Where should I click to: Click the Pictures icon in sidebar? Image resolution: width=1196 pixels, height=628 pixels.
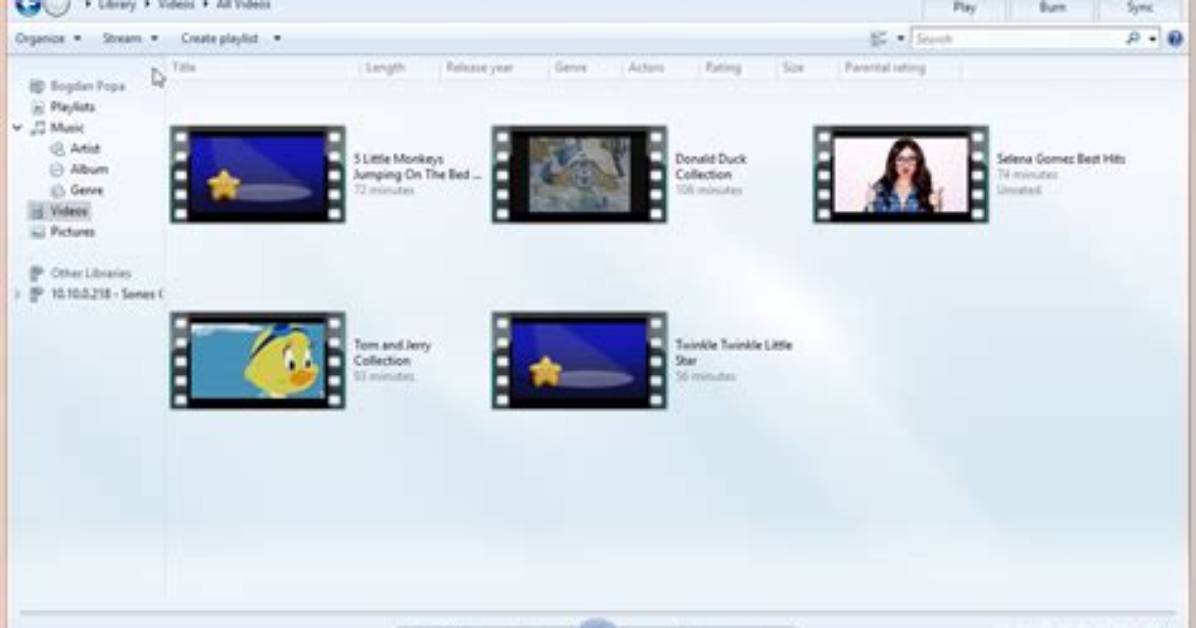pyautogui.click(x=37, y=232)
